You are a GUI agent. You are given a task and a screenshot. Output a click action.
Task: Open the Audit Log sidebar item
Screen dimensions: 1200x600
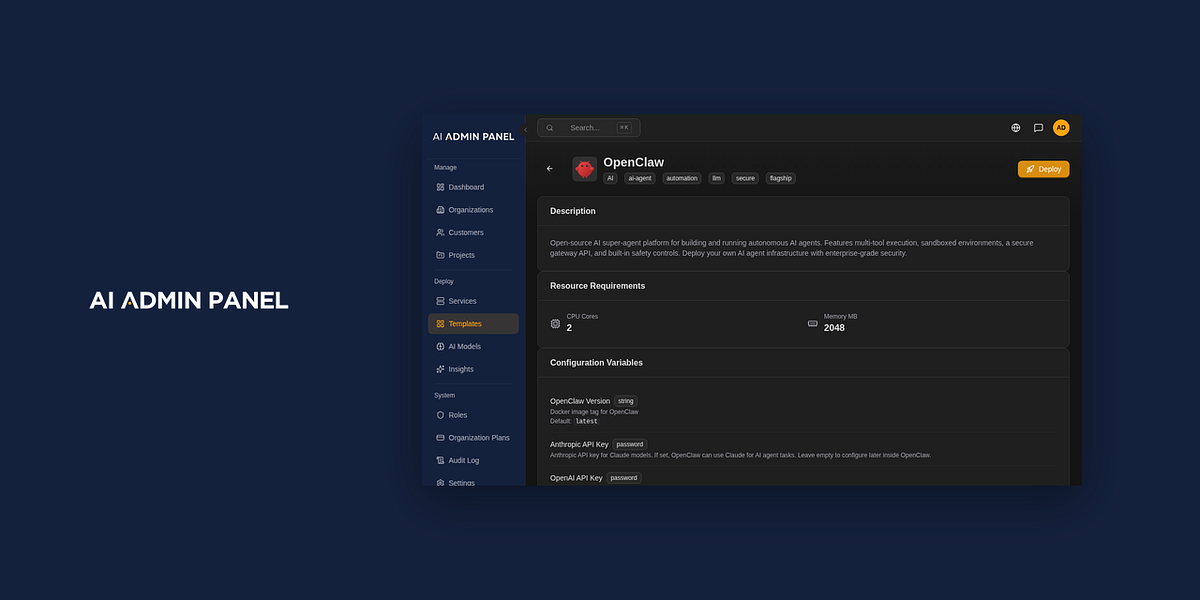(x=473, y=460)
